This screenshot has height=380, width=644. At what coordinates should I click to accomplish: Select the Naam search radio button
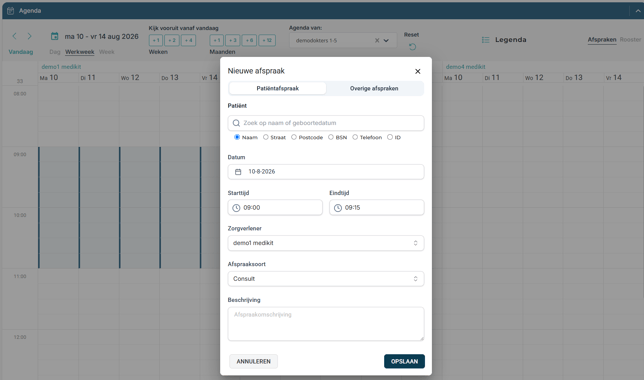(x=237, y=137)
